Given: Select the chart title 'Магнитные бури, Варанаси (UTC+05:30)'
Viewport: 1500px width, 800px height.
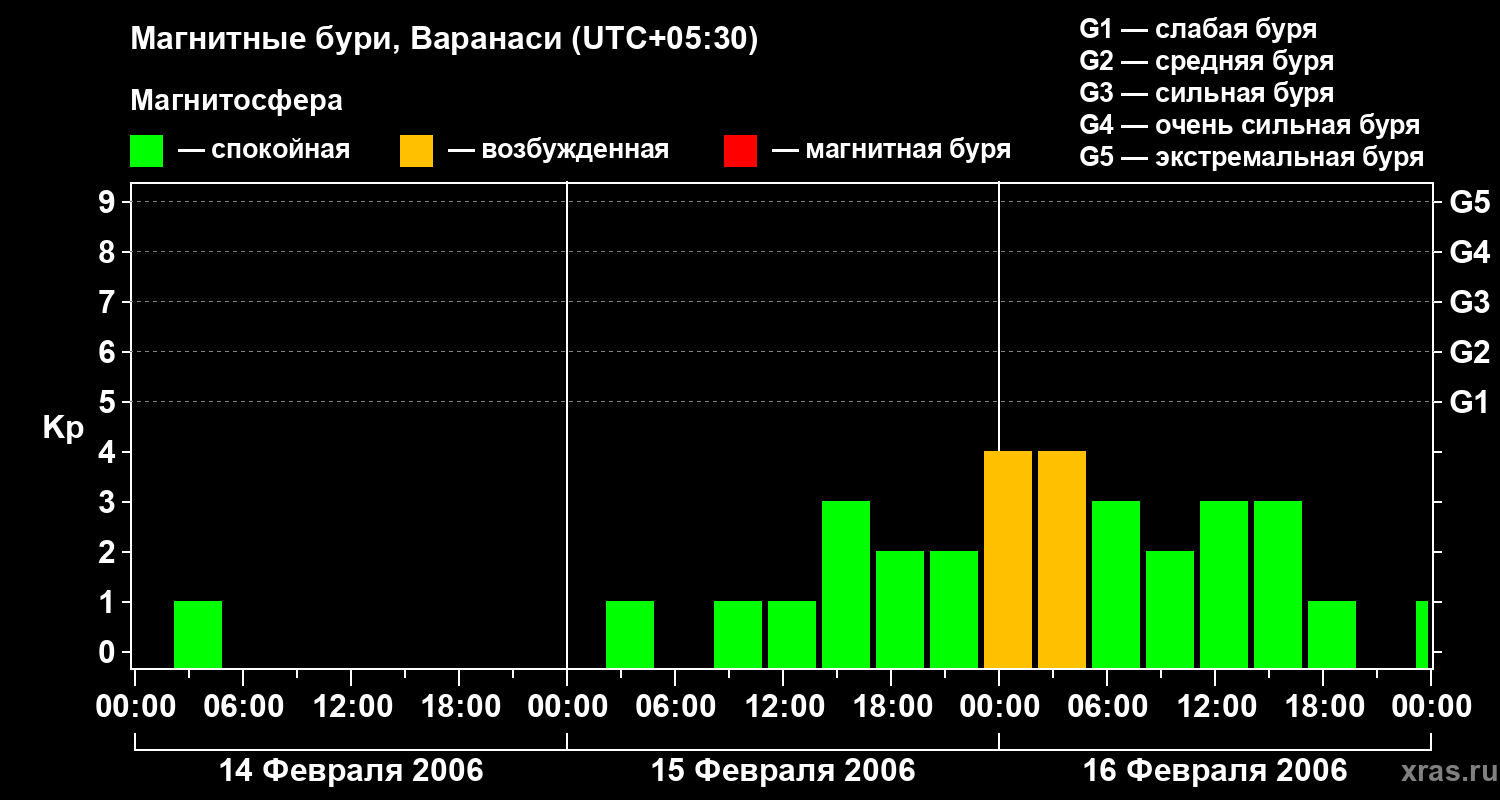Looking at the screenshot, I should click(444, 40).
